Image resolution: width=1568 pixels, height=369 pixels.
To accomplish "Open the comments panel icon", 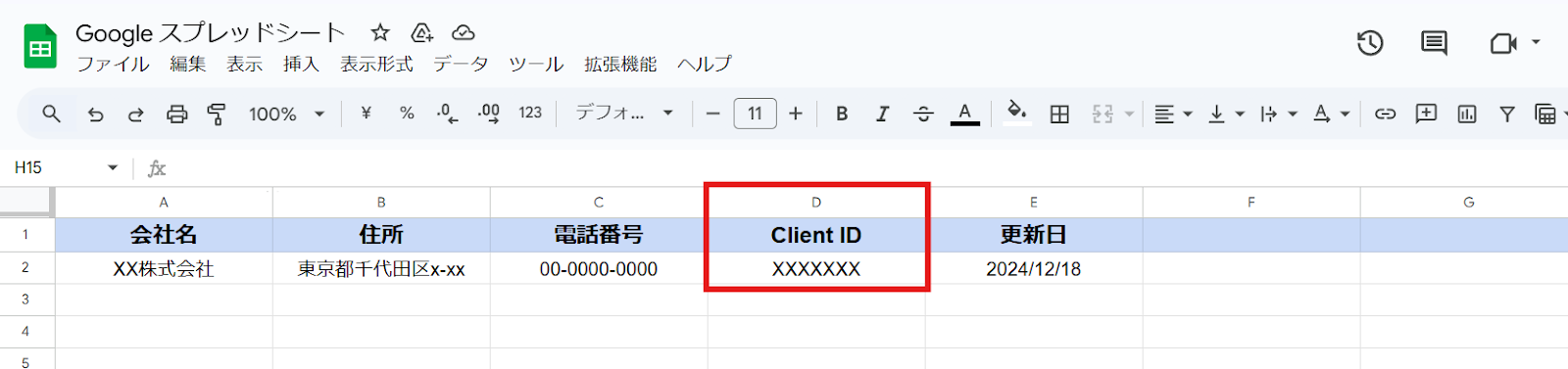I will pyautogui.click(x=1434, y=43).
